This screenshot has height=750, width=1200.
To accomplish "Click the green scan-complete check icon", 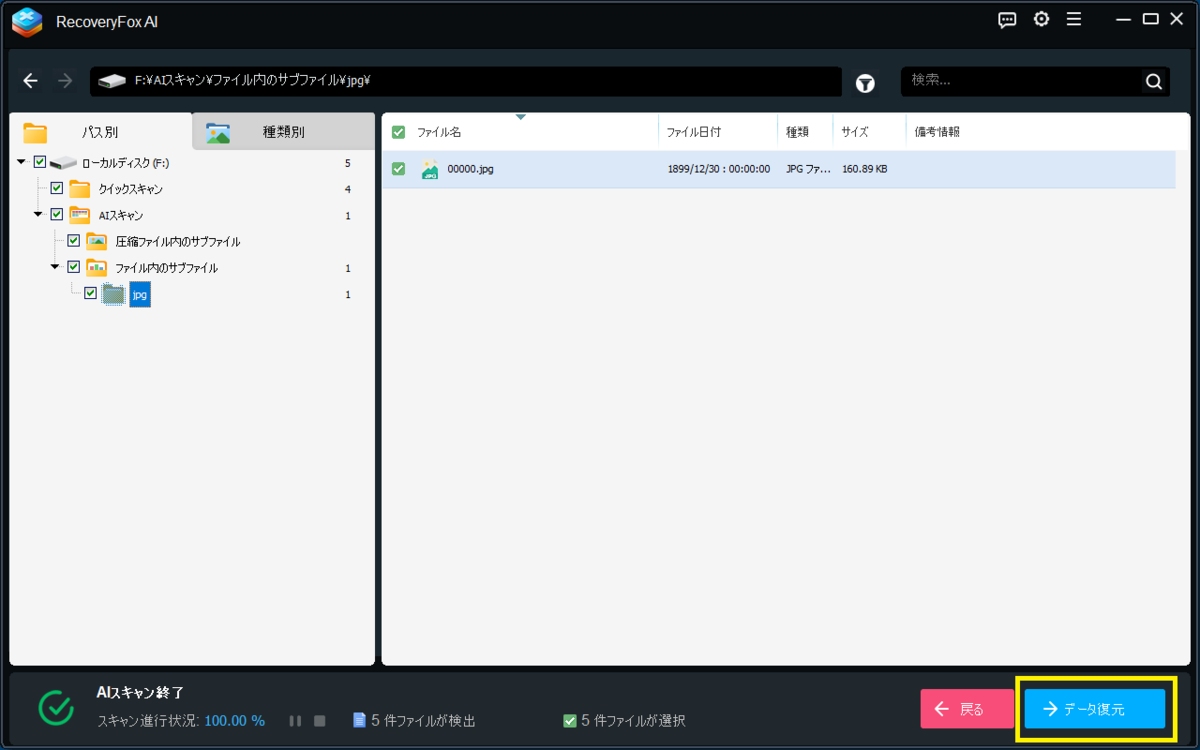I will coord(56,707).
